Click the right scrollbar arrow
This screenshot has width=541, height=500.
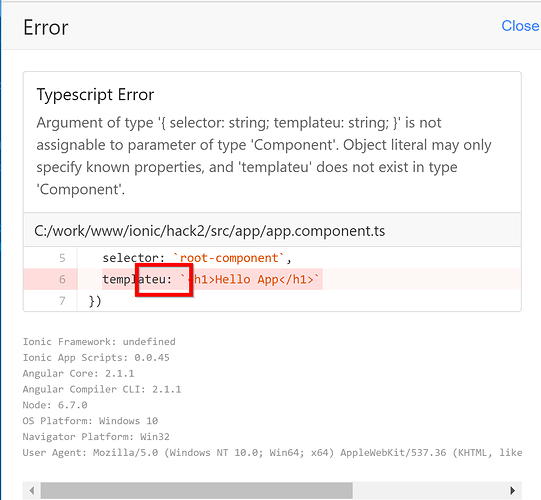click(512, 490)
